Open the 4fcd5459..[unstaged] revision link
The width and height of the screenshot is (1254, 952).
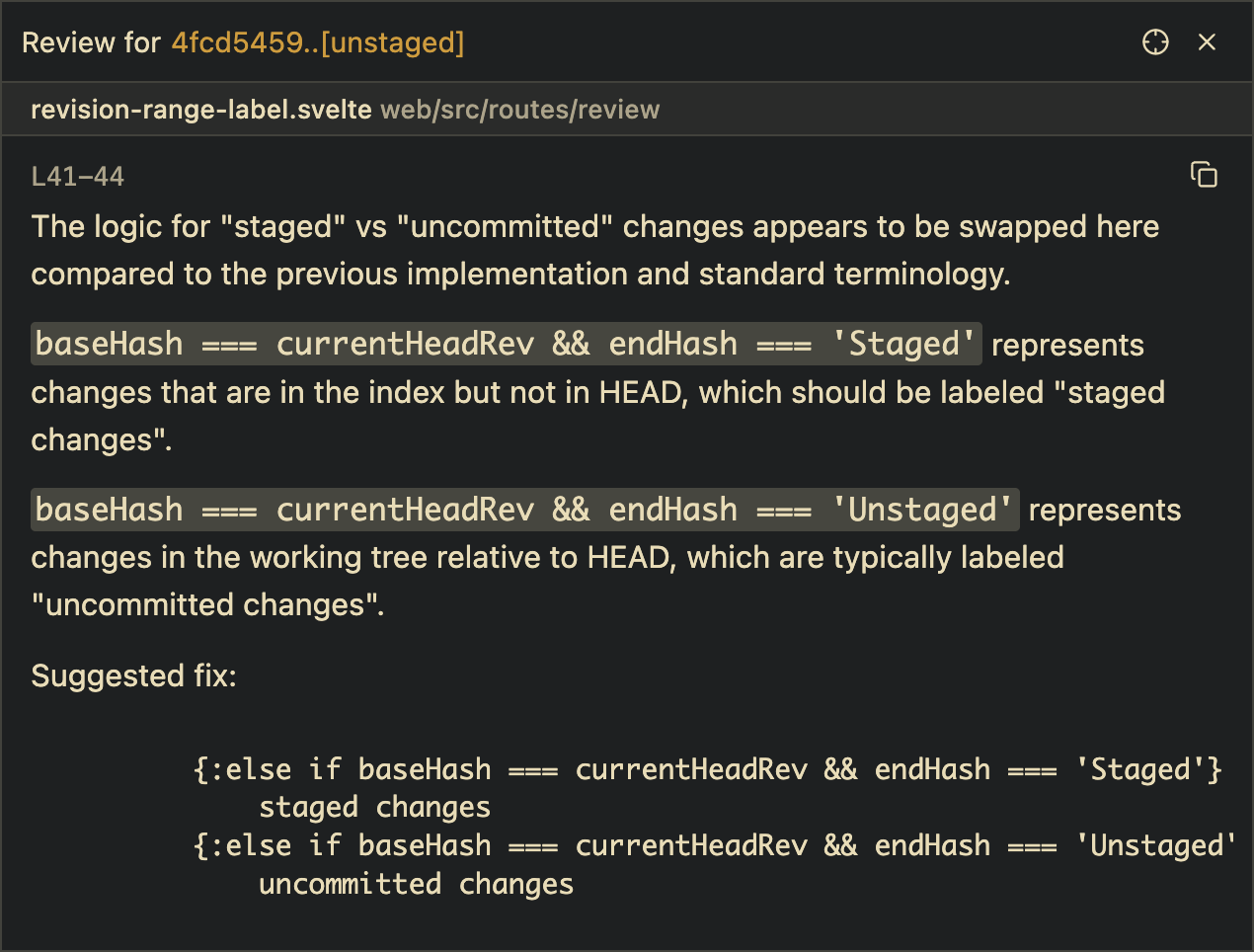coord(318,42)
